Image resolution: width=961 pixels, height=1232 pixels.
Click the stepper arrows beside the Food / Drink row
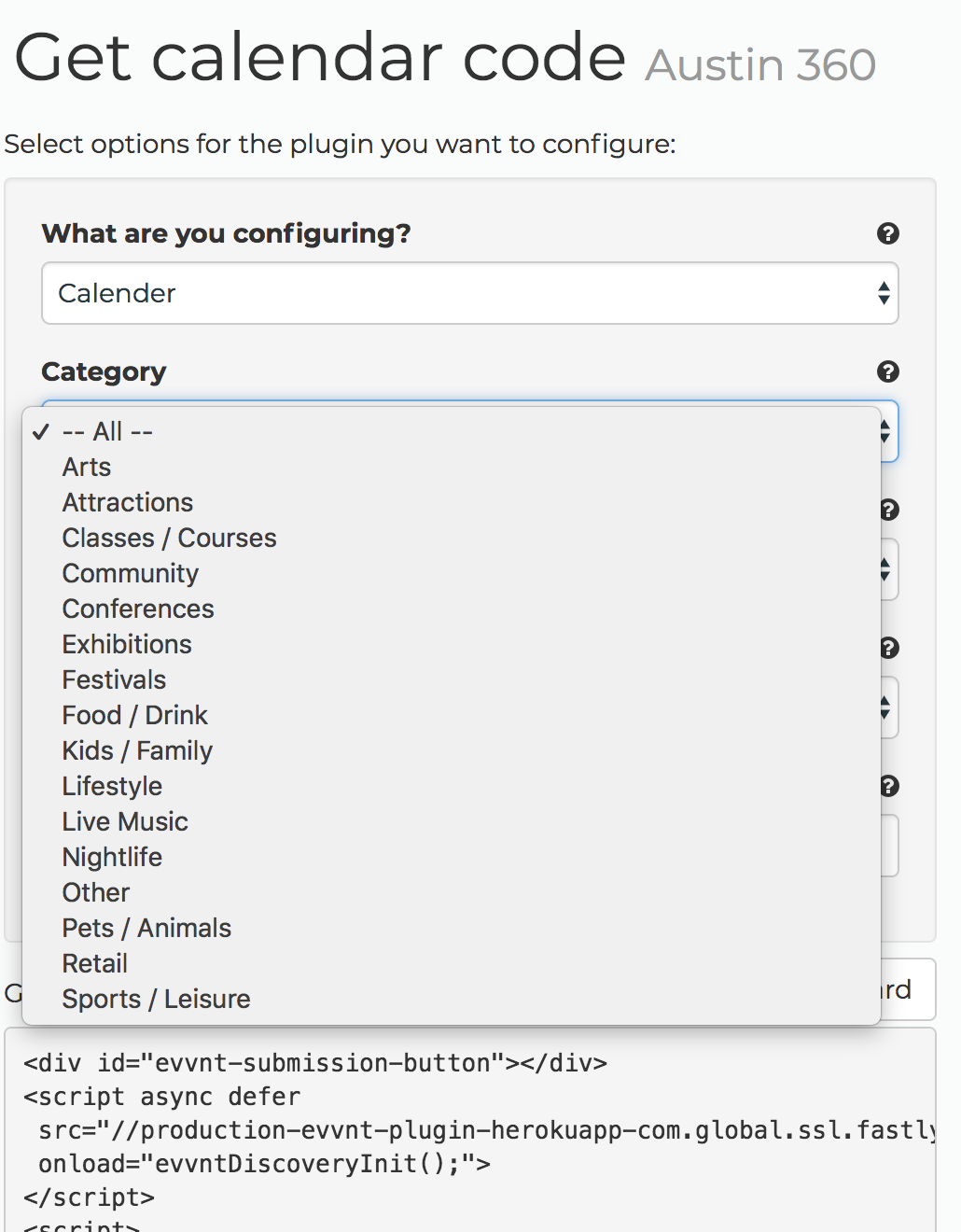coord(884,707)
